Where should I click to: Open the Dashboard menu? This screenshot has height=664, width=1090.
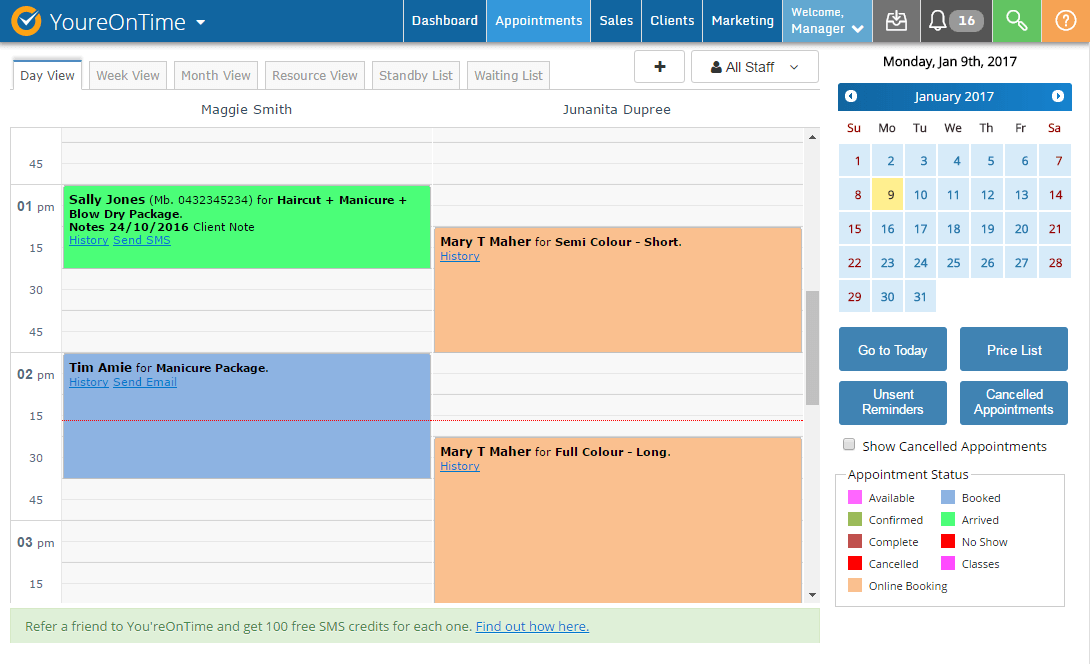click(445, 21)
